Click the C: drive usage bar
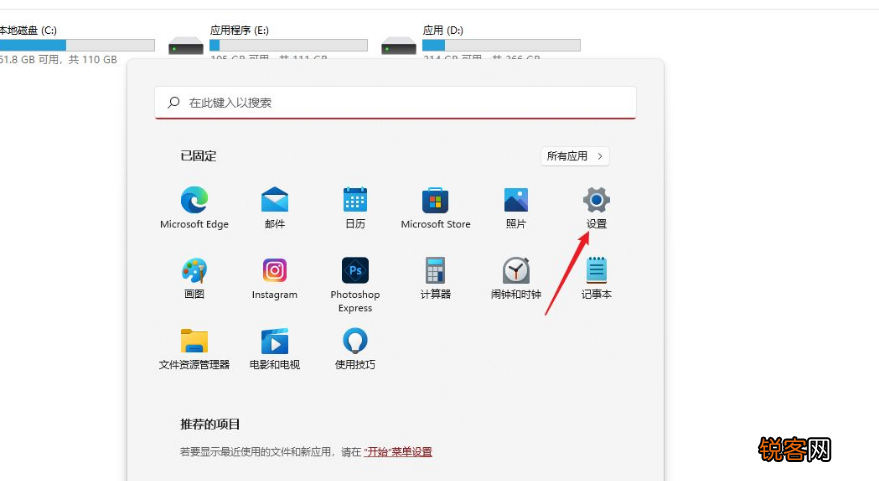 point(77,45)
